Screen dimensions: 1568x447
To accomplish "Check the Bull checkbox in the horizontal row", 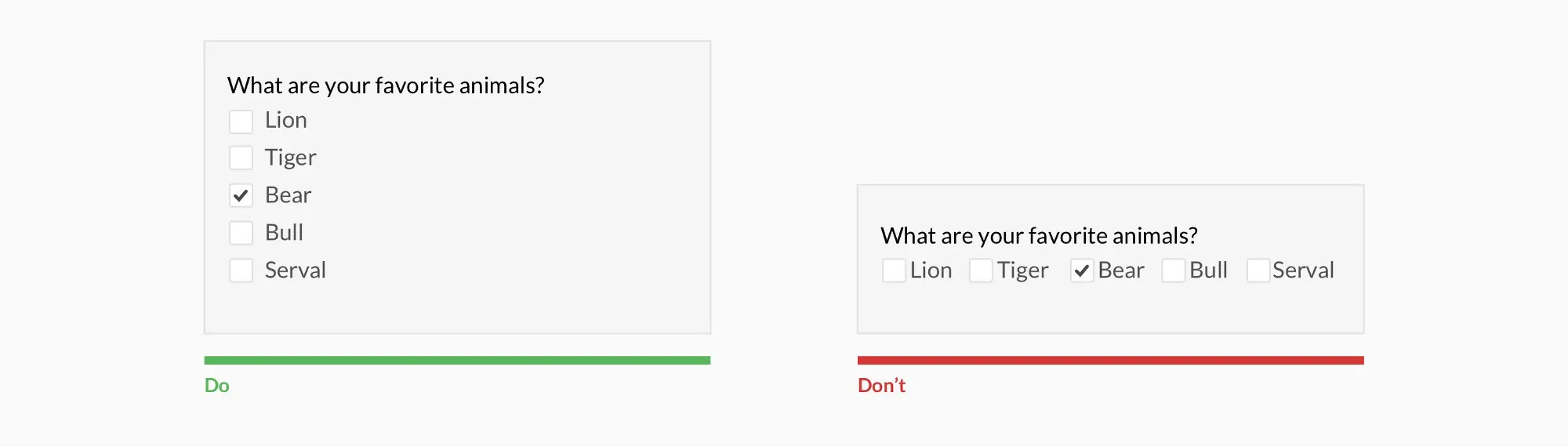I will (x=1174, y=271).
